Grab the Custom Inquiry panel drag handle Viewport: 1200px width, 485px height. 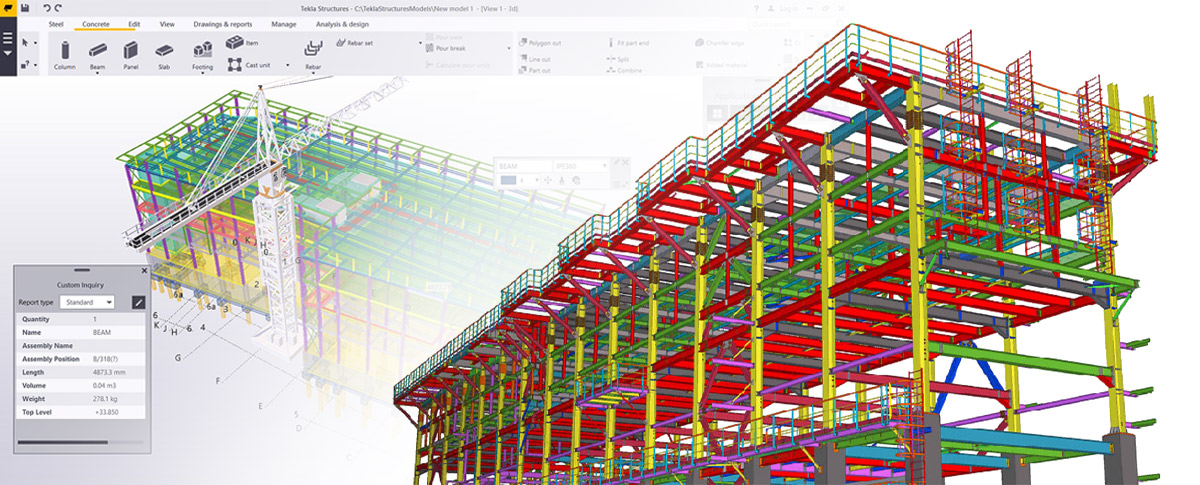point(82,270)
